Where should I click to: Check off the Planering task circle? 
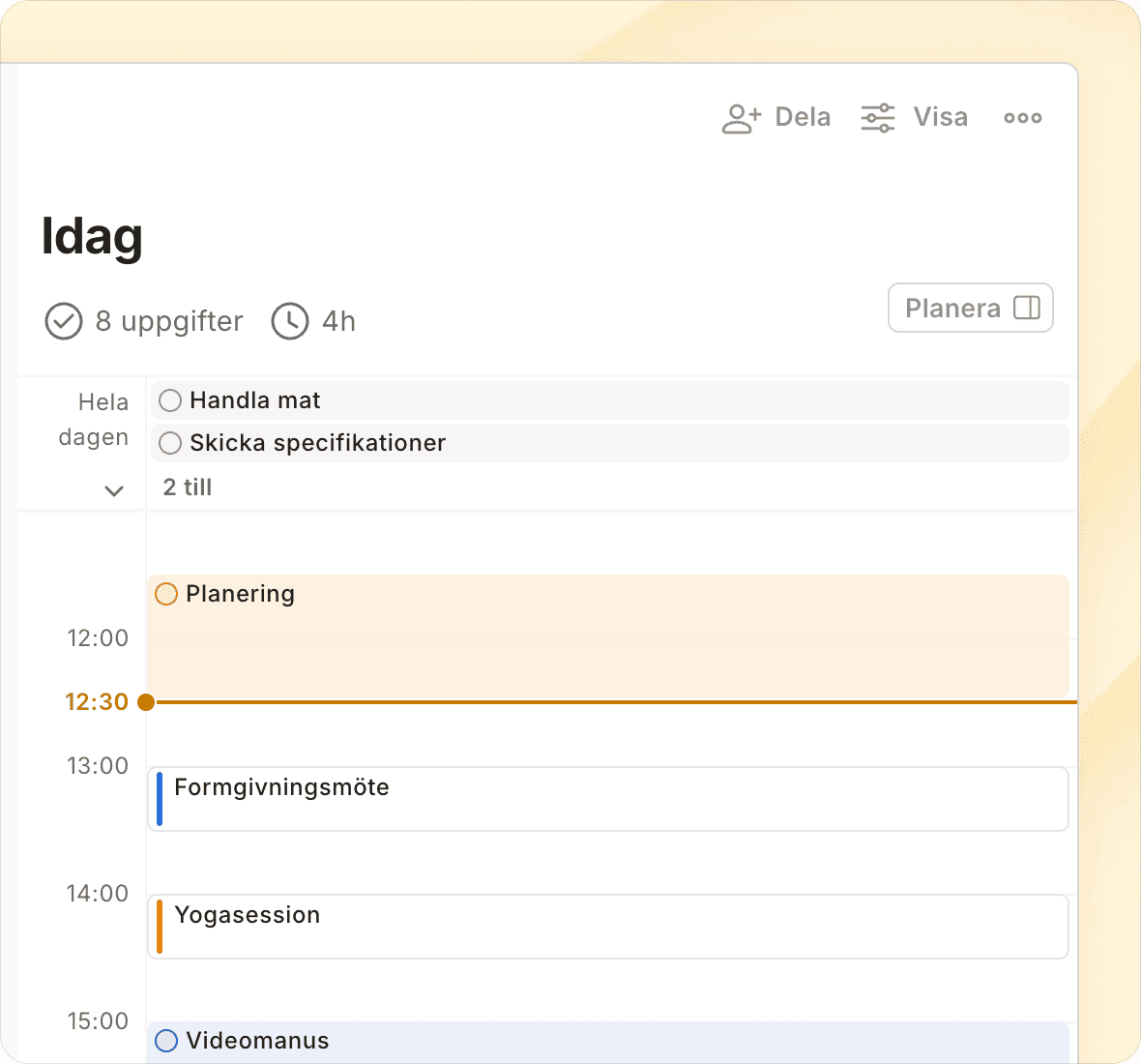(x=166, y=594)
